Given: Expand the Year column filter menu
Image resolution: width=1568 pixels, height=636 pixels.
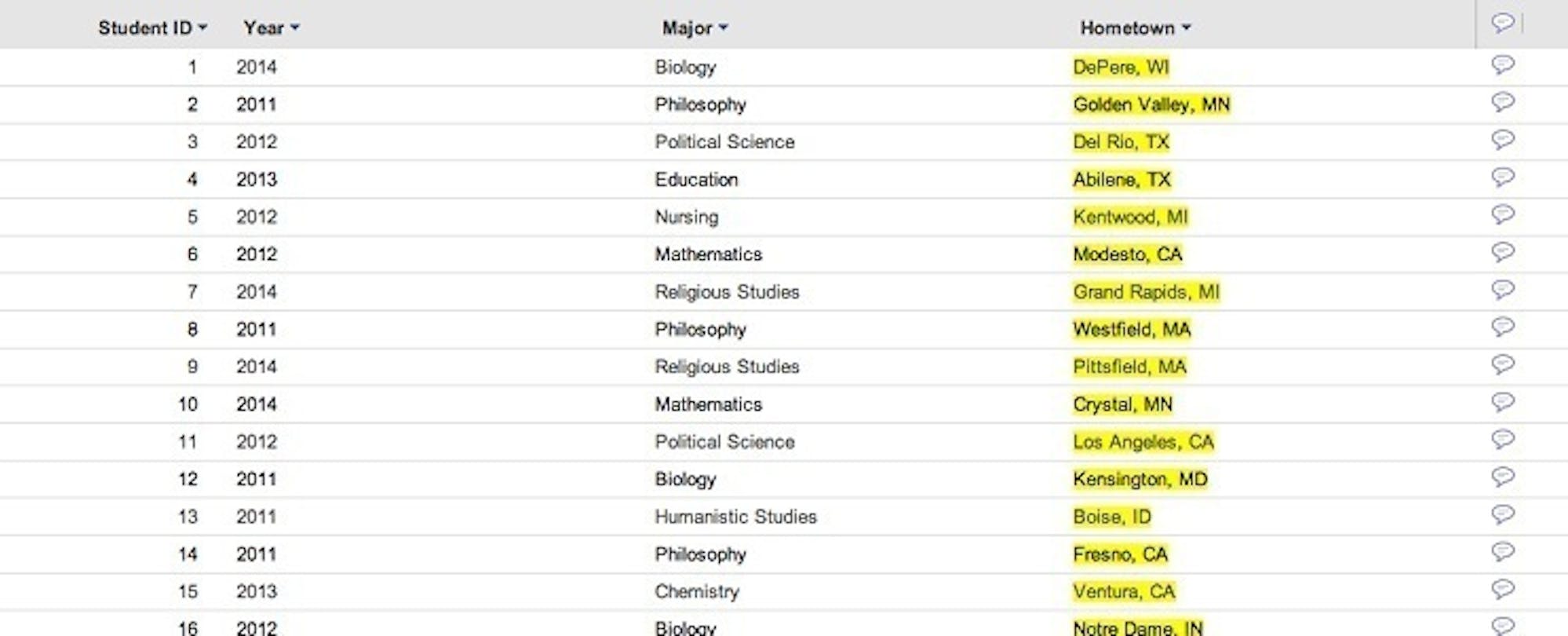Looking at the screenshot, I should point(295,27).
